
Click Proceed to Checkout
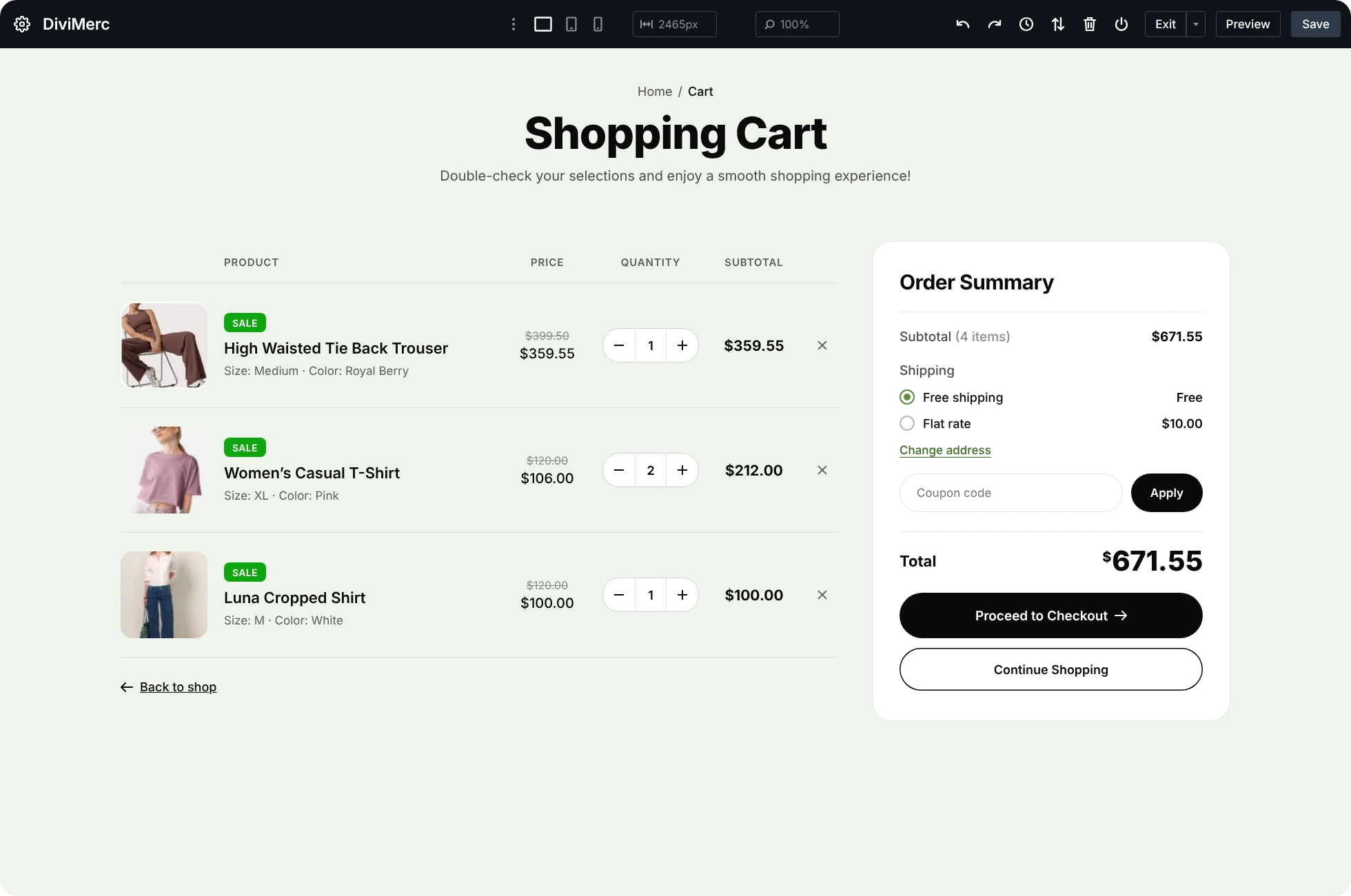click(1050, 615)
